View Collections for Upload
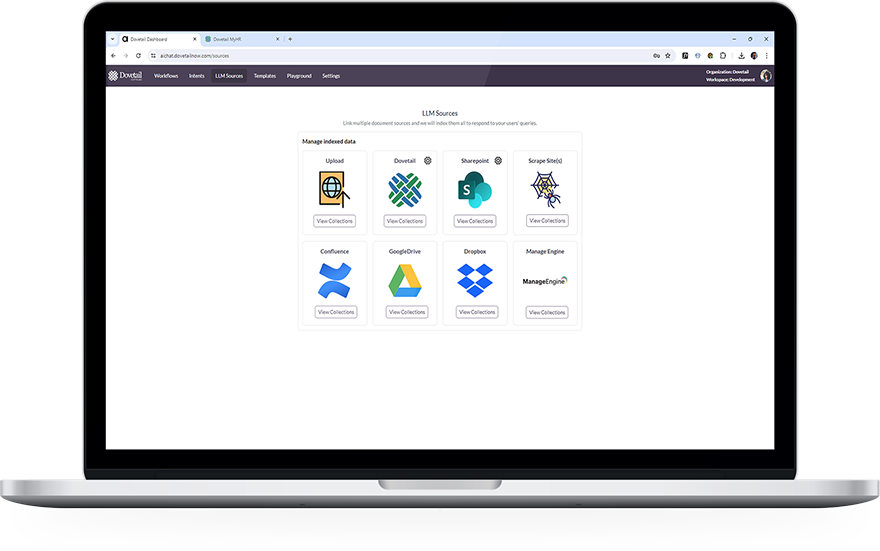 (x=334, y=221)
